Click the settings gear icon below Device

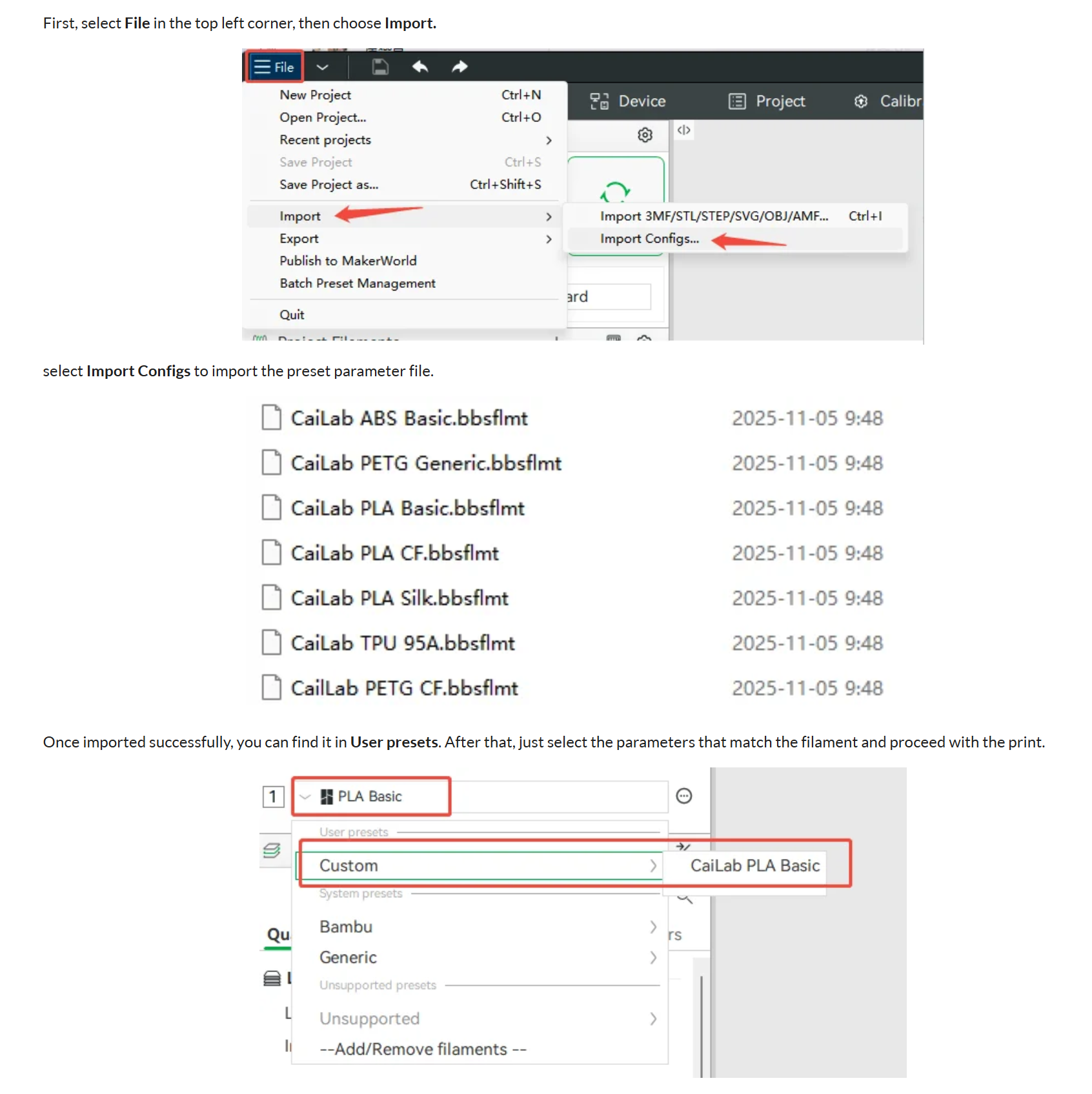click(645, 135)
